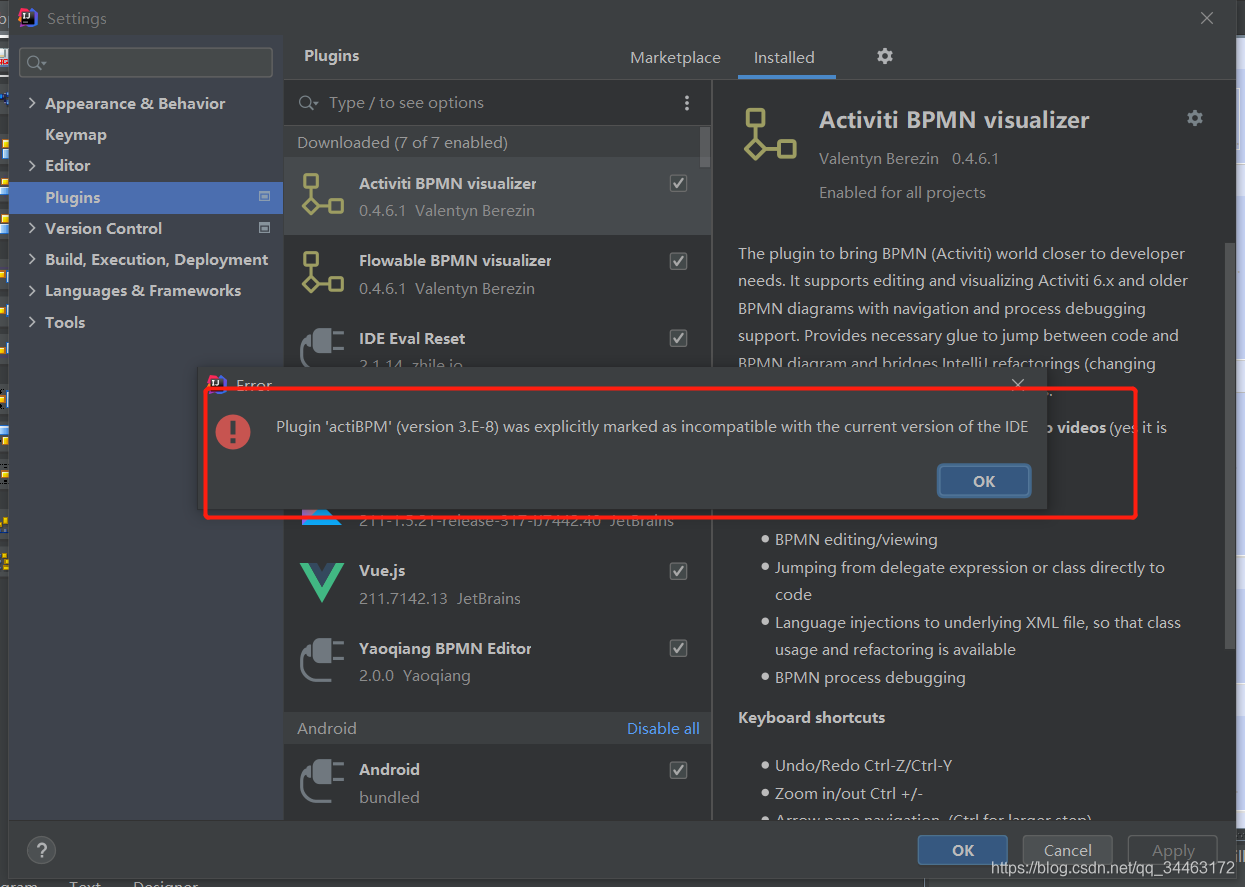Screen dimensions: 1245x887
Task: Click the plugin search magnifier icon
Action: click(x=308, y=103)
